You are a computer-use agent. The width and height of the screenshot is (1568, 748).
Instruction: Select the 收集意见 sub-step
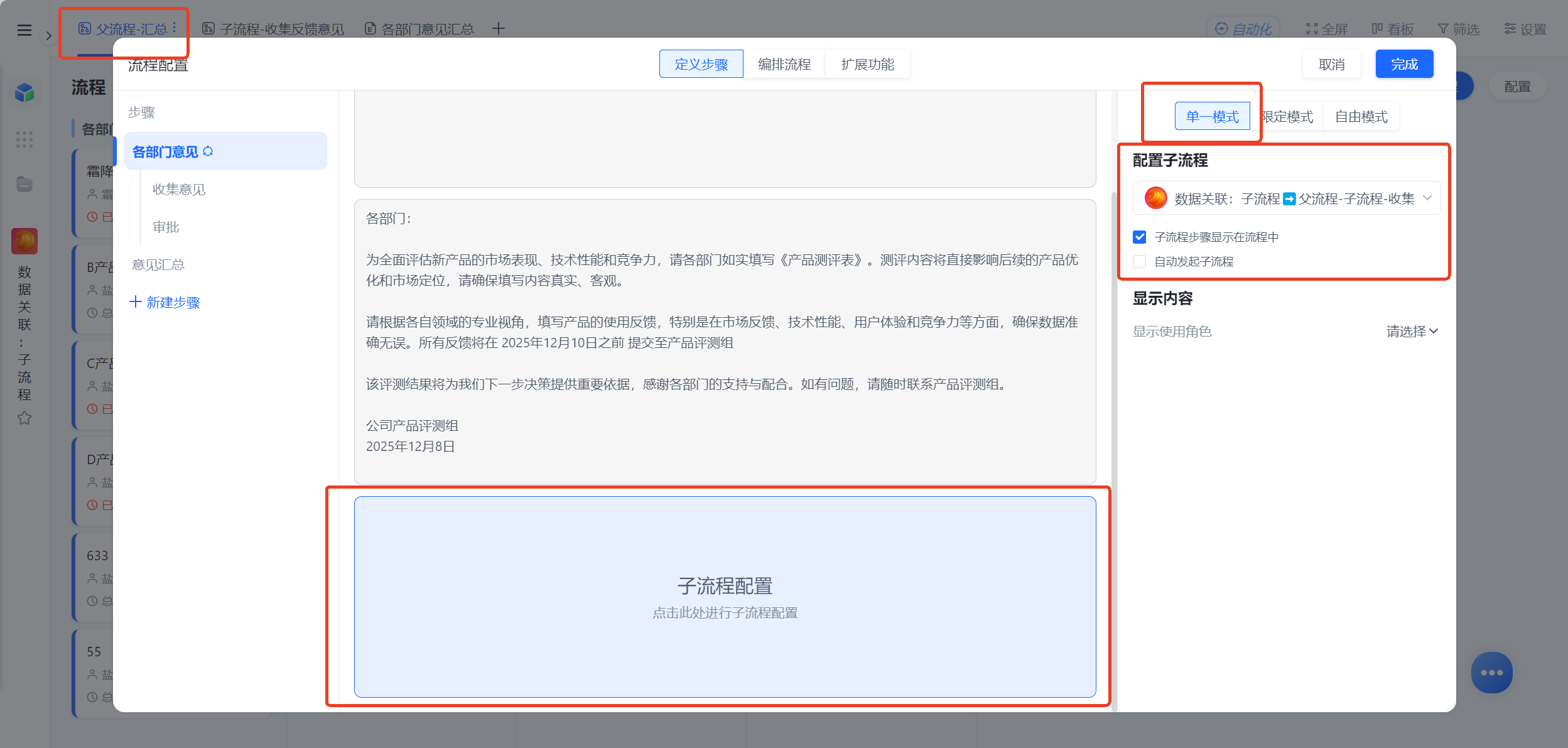click(179, 189)
